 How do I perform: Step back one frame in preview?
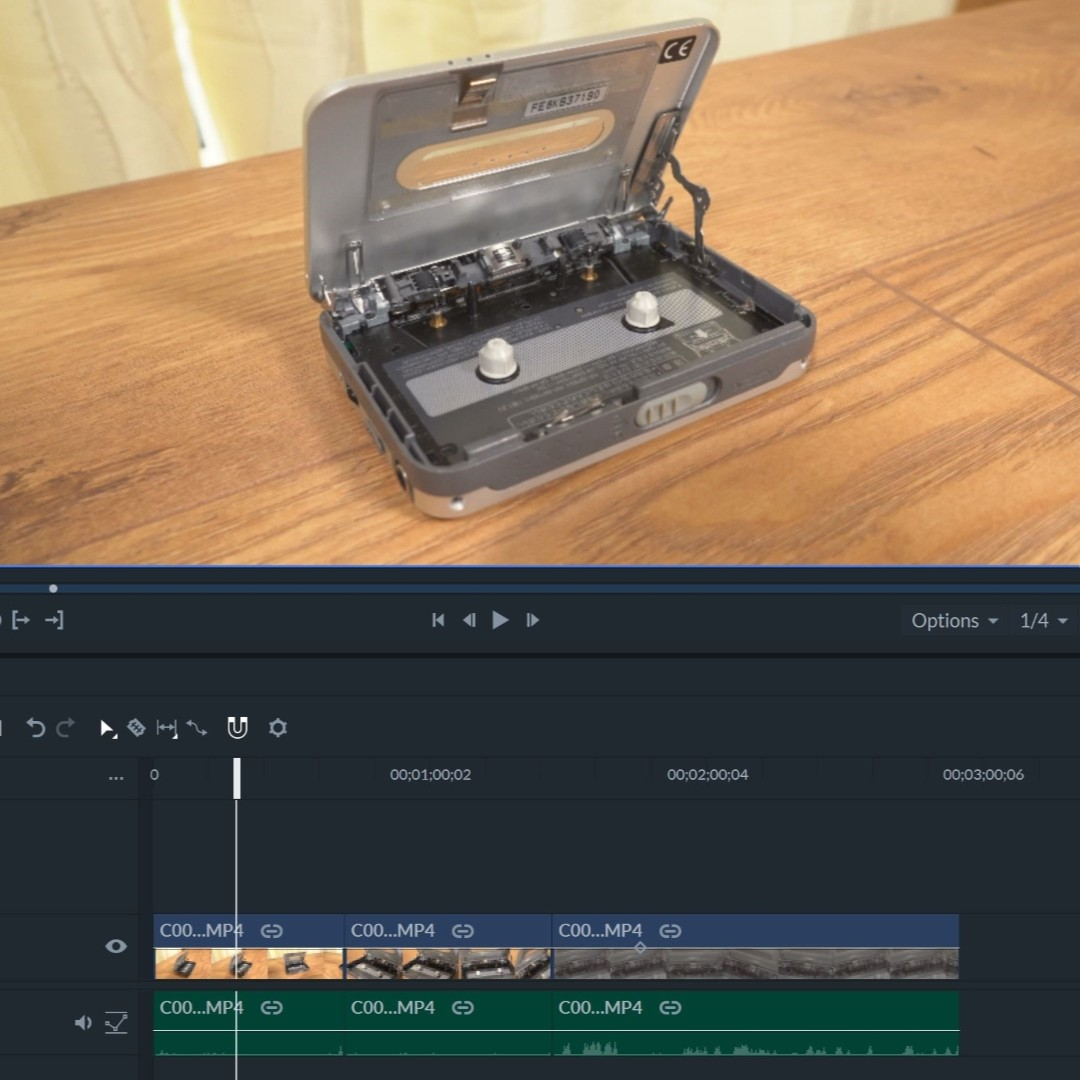[468, 620]
